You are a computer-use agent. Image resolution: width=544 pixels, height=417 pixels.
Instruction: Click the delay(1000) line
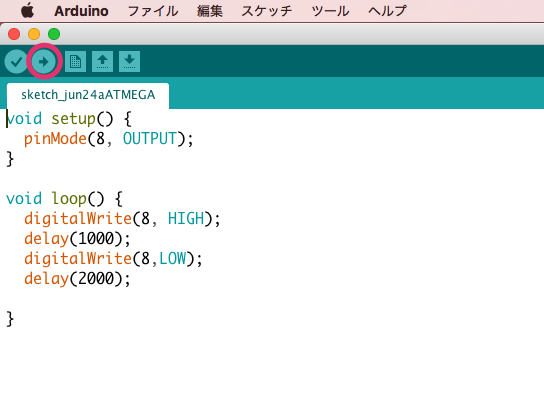[x=77, y=239]
